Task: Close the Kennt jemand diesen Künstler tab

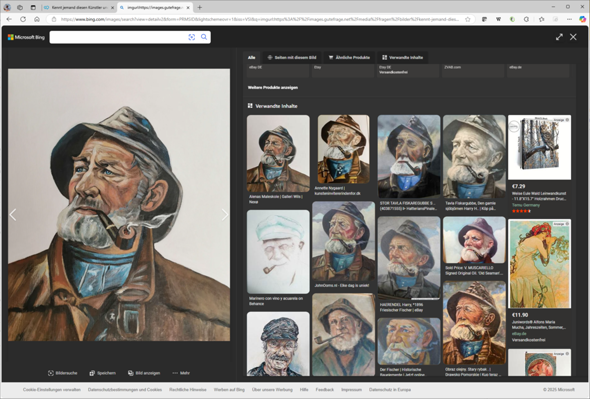Action: (x=112, y=8)
